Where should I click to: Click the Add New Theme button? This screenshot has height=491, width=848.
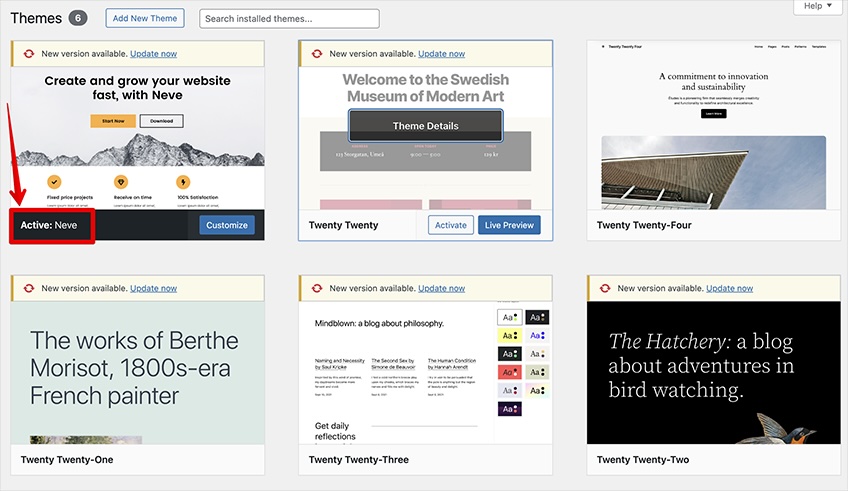(x=144, y=18)
